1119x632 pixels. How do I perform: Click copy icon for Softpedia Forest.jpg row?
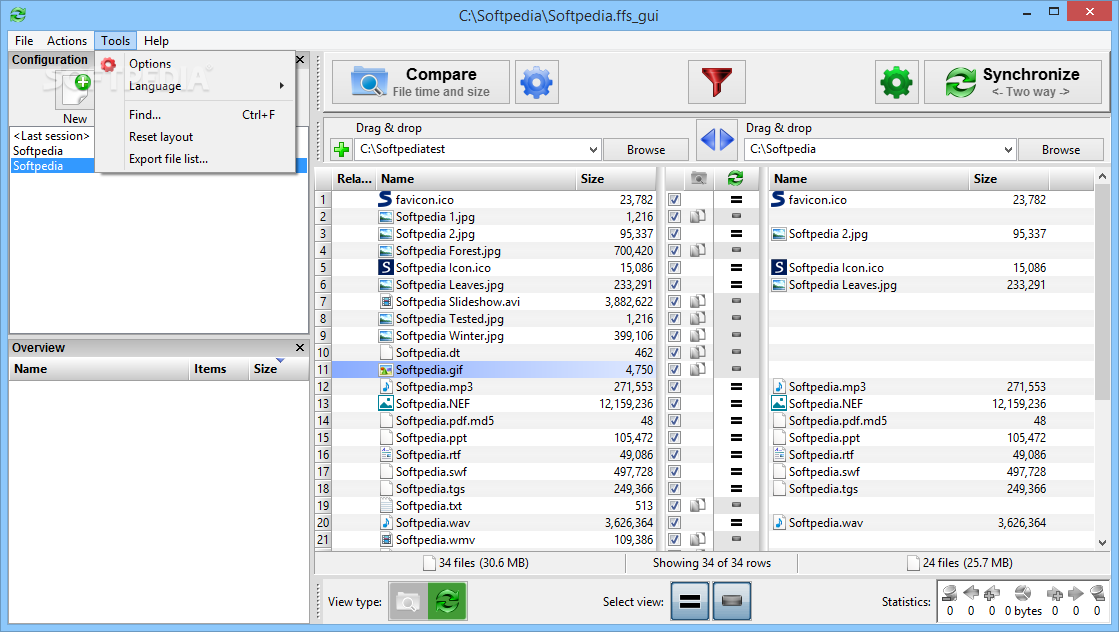tap(698, 250)
